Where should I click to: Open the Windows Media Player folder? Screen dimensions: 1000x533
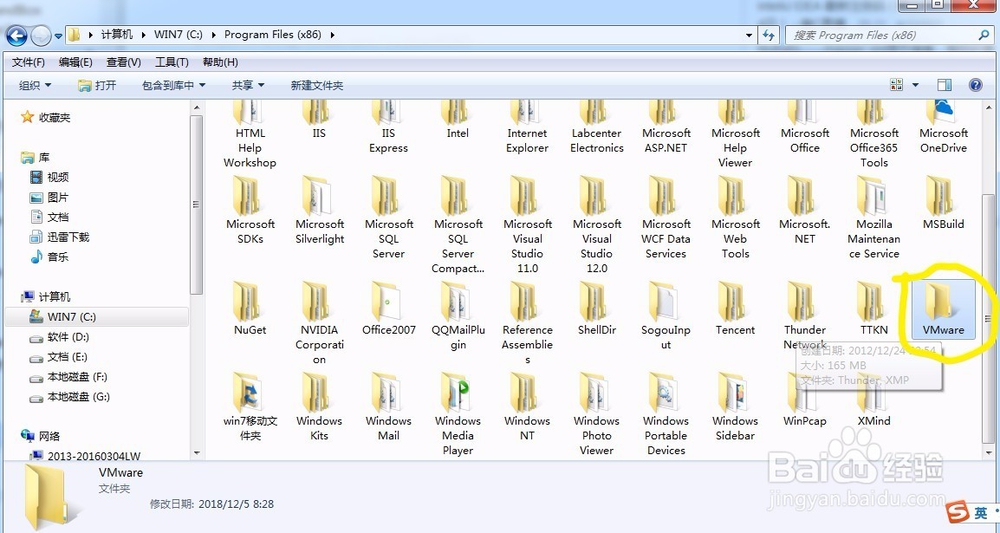[x=458, y=415]
